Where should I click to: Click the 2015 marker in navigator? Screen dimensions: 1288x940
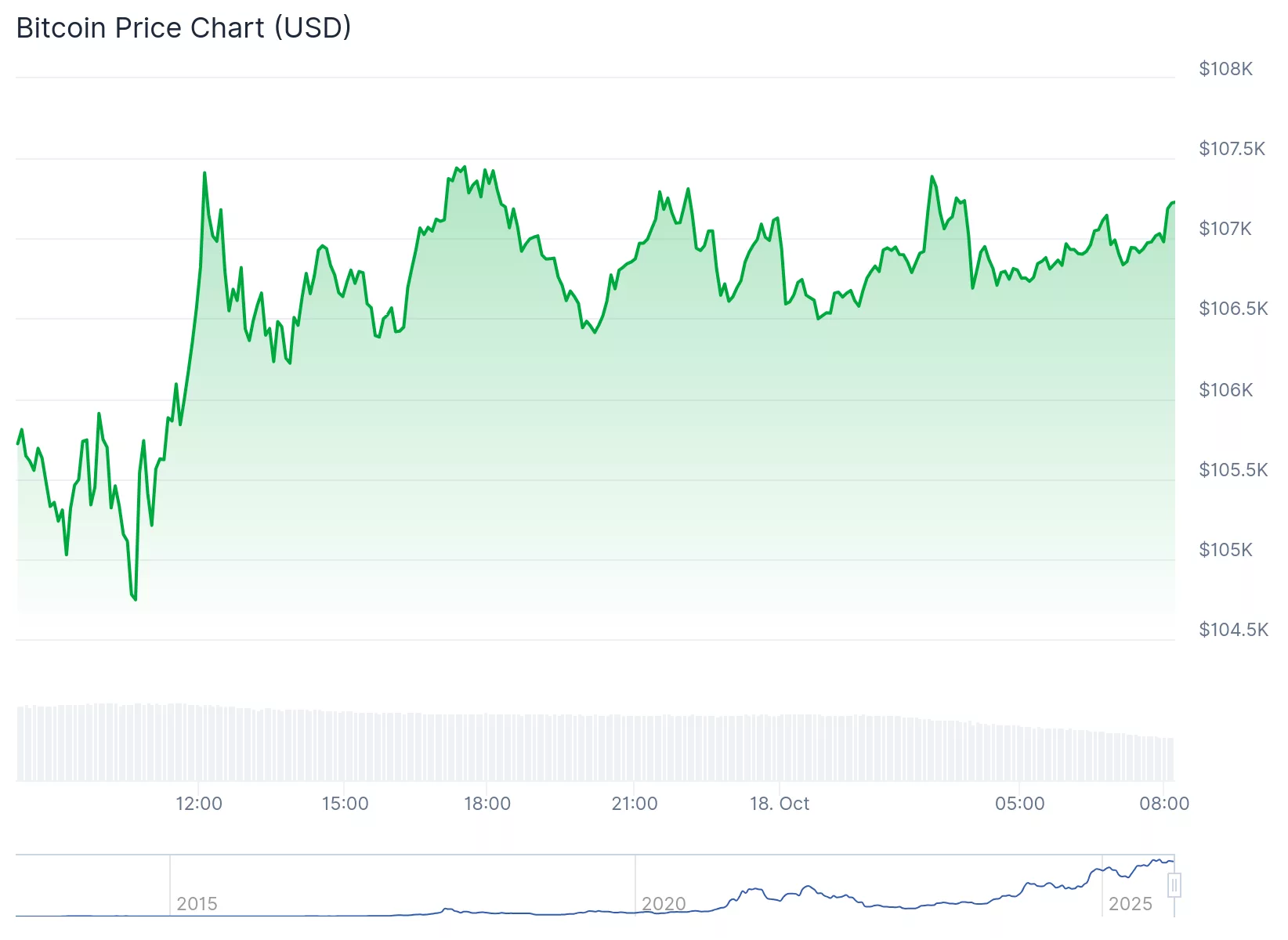tap(197, 904)
